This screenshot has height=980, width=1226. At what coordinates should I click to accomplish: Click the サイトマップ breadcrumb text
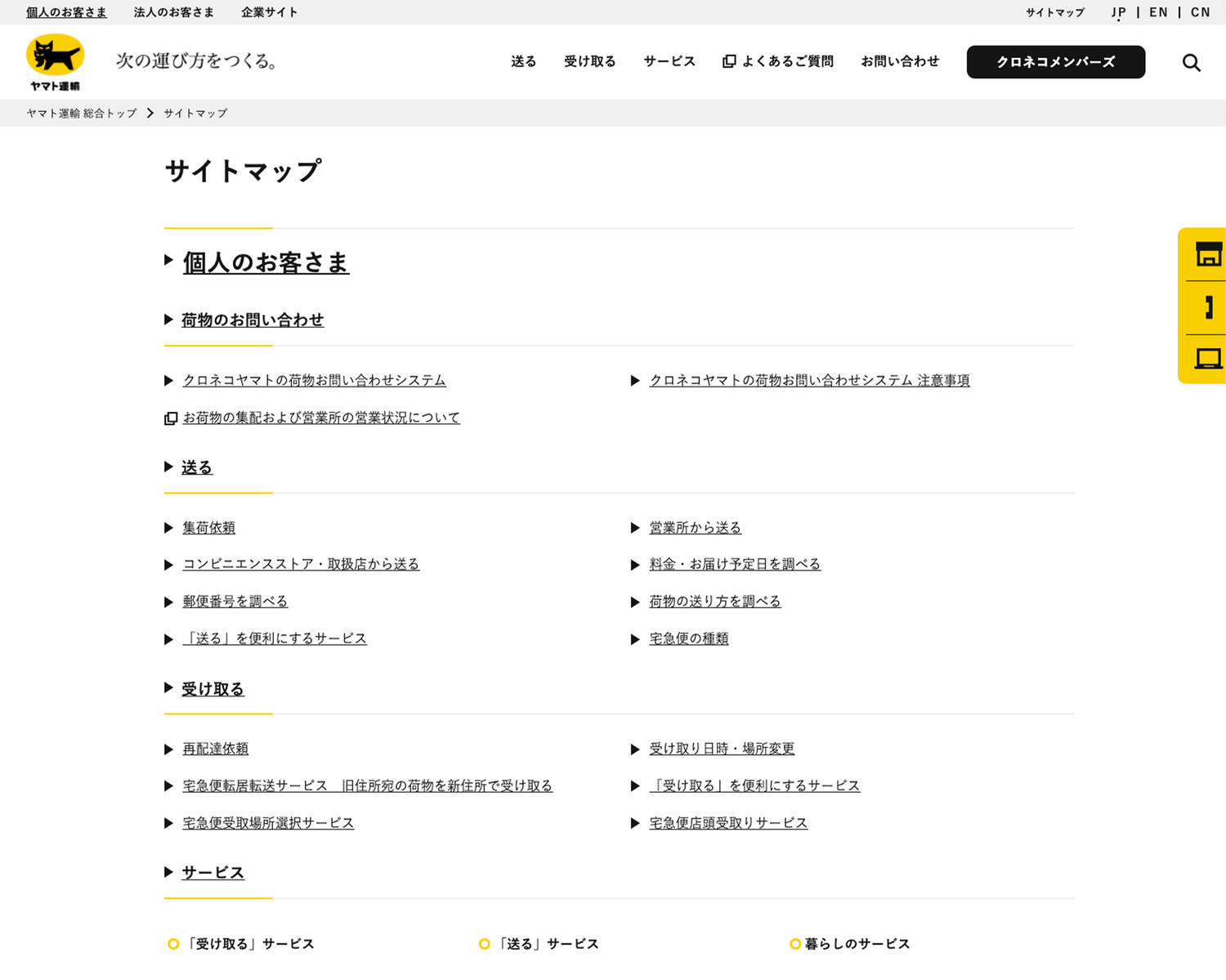195,113
